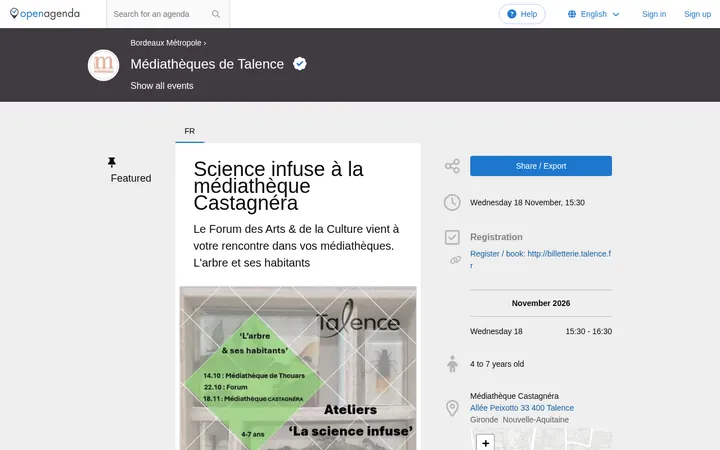This screenshot has width=720, height=450.
Task: Click the search magnifier icon
Action: click(x=216, y=14)
